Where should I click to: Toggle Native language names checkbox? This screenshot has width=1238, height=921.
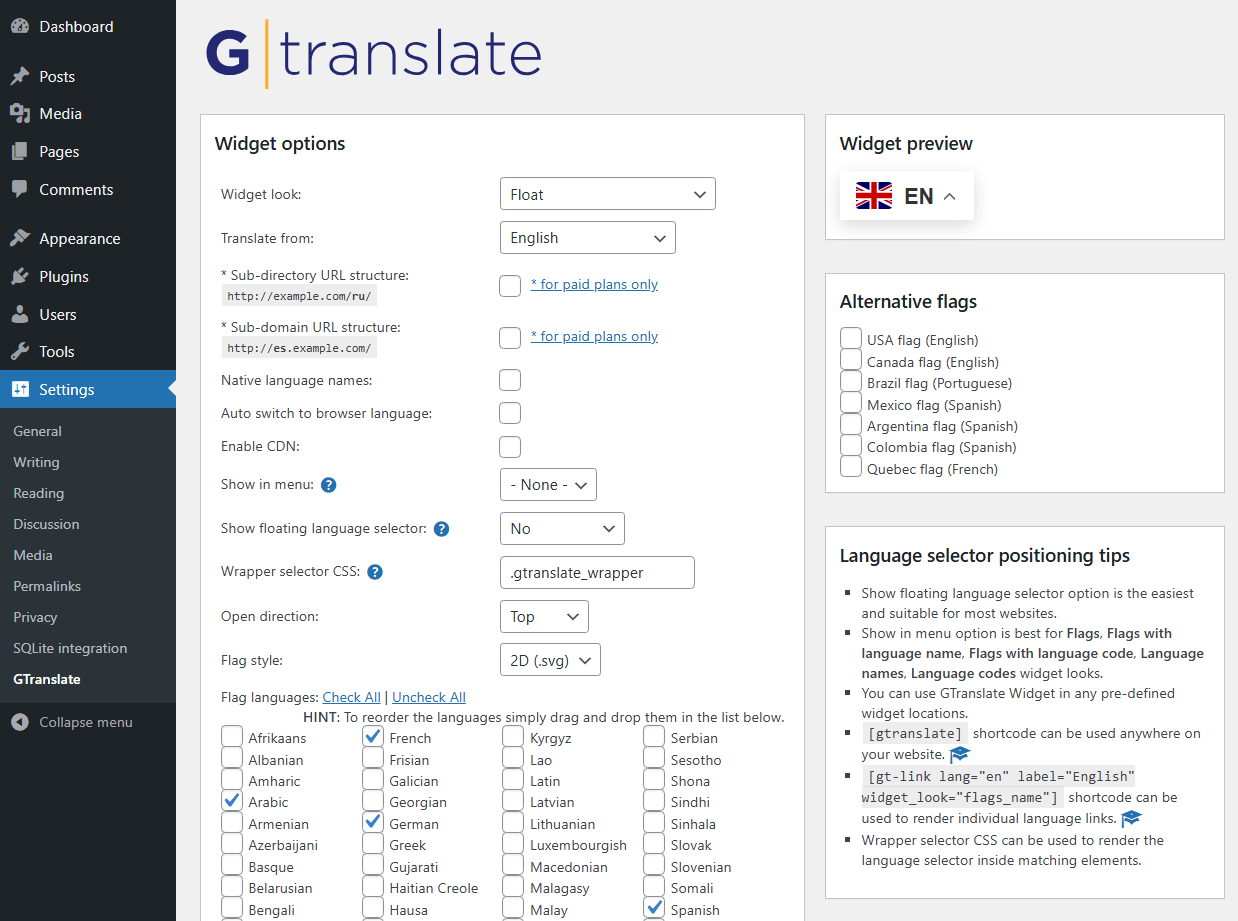pyautogui.click(x=510, y=380)
